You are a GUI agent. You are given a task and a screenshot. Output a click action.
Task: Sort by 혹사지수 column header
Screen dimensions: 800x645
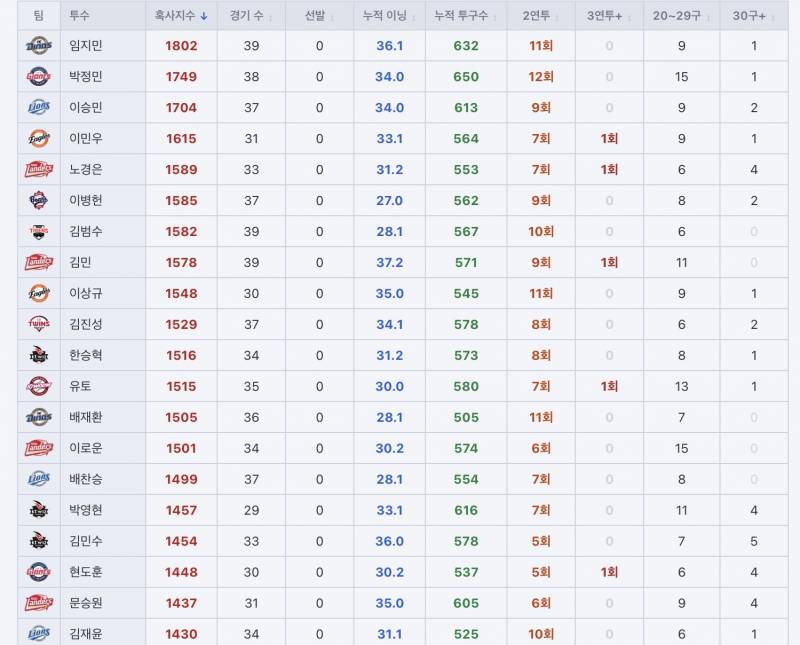tap(181, 16)
